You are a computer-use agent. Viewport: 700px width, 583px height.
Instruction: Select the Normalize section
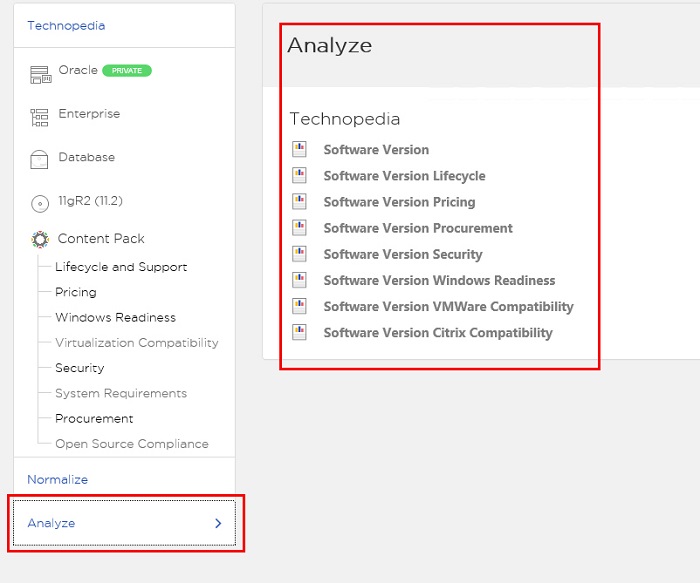(x=58, y=479)
